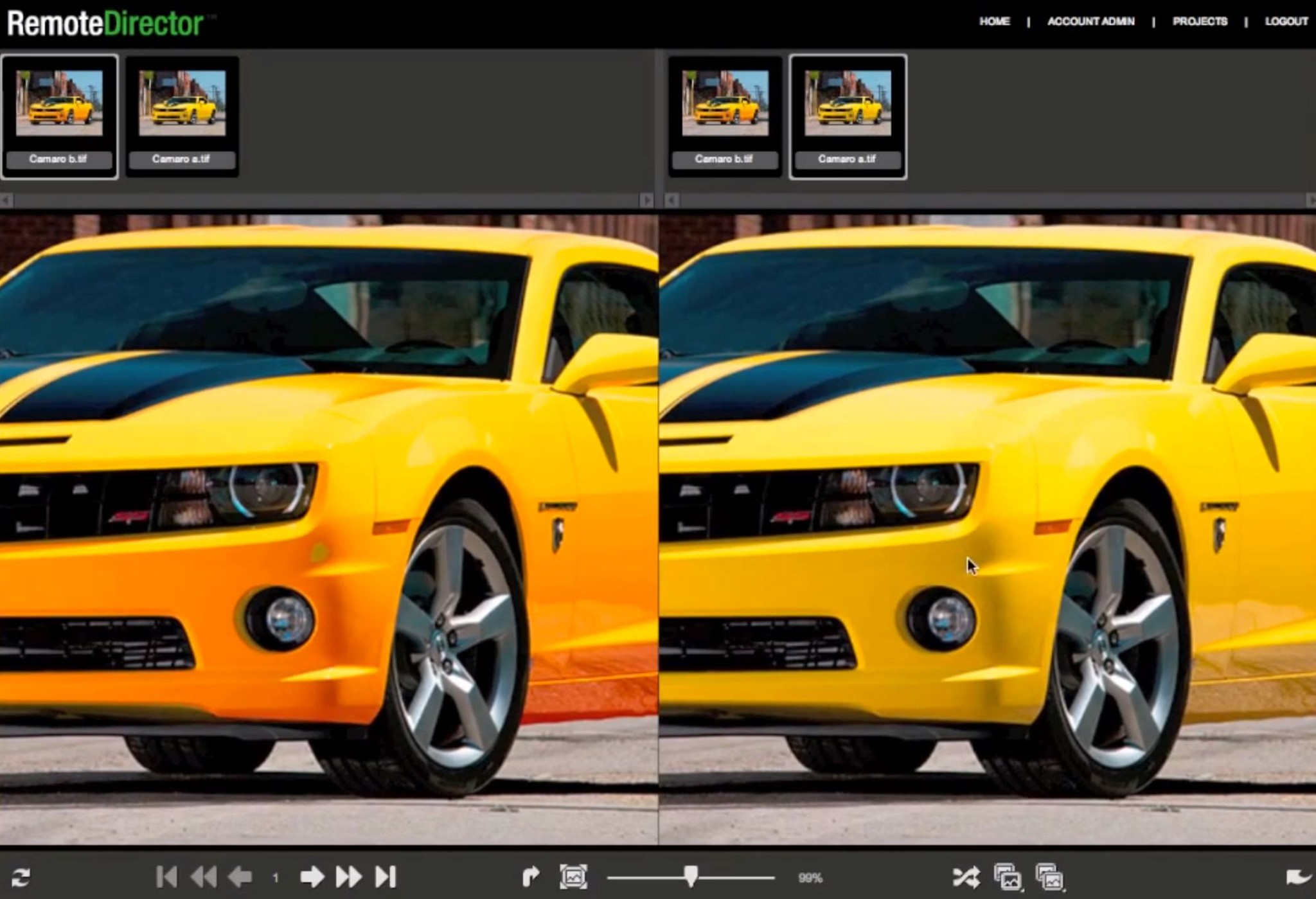Click the rotate image arrow icon
The image size is (1316, 899).
531,877
